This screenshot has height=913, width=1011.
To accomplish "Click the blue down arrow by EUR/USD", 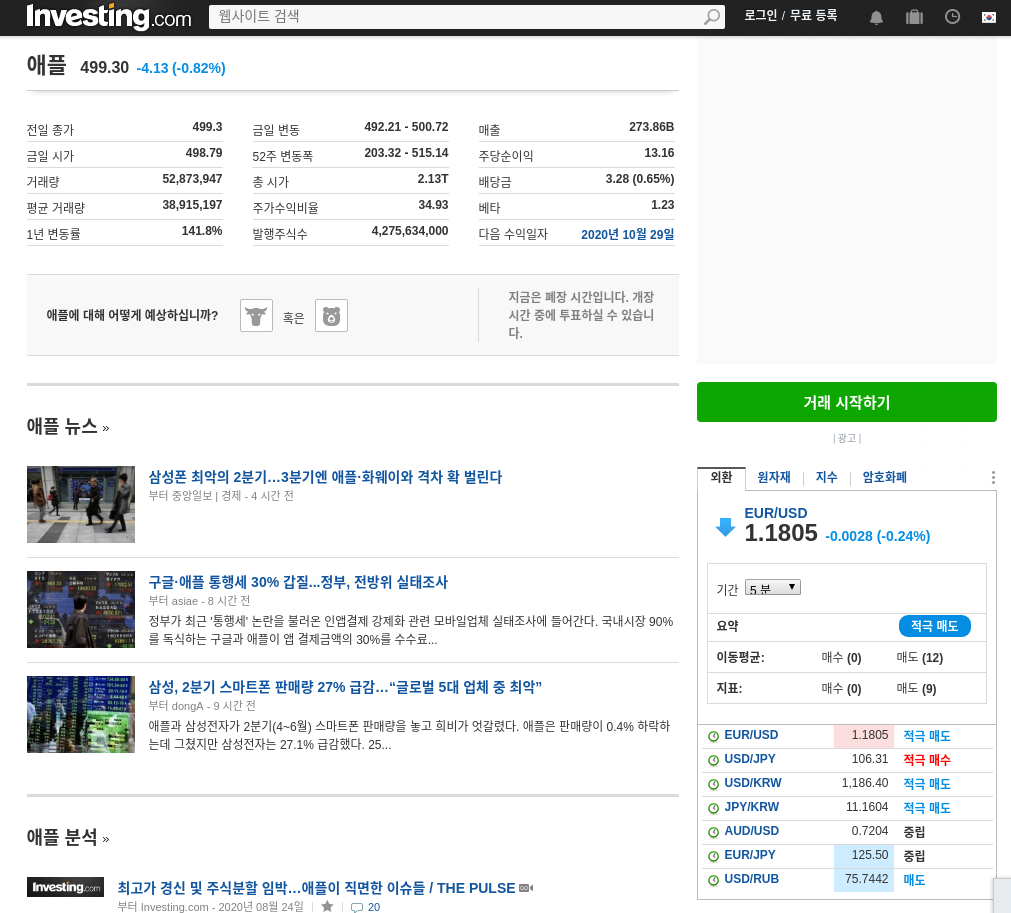I will click(x=725, y=527).
